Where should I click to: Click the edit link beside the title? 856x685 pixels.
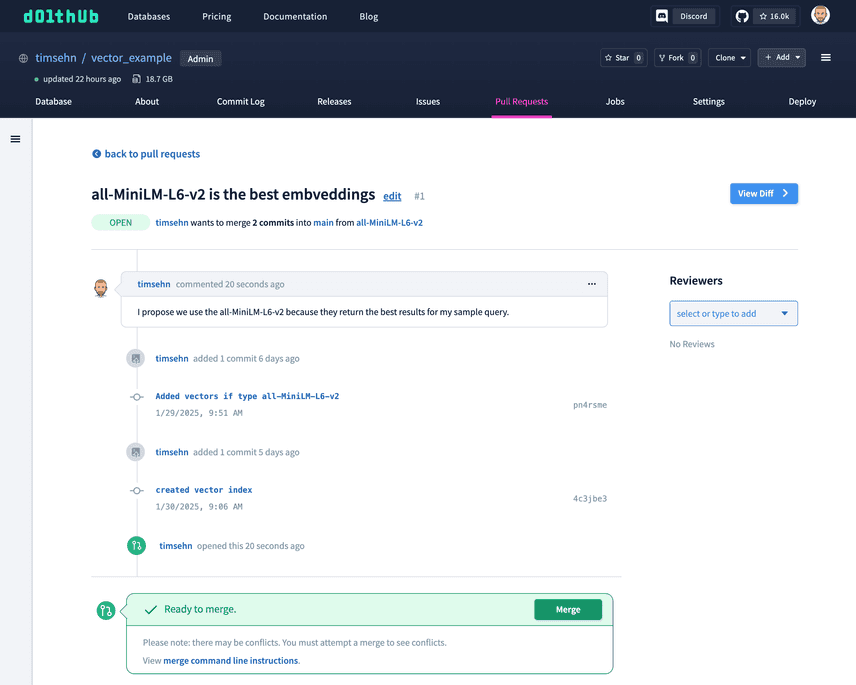pyautogui.click(x=392, y=196)
